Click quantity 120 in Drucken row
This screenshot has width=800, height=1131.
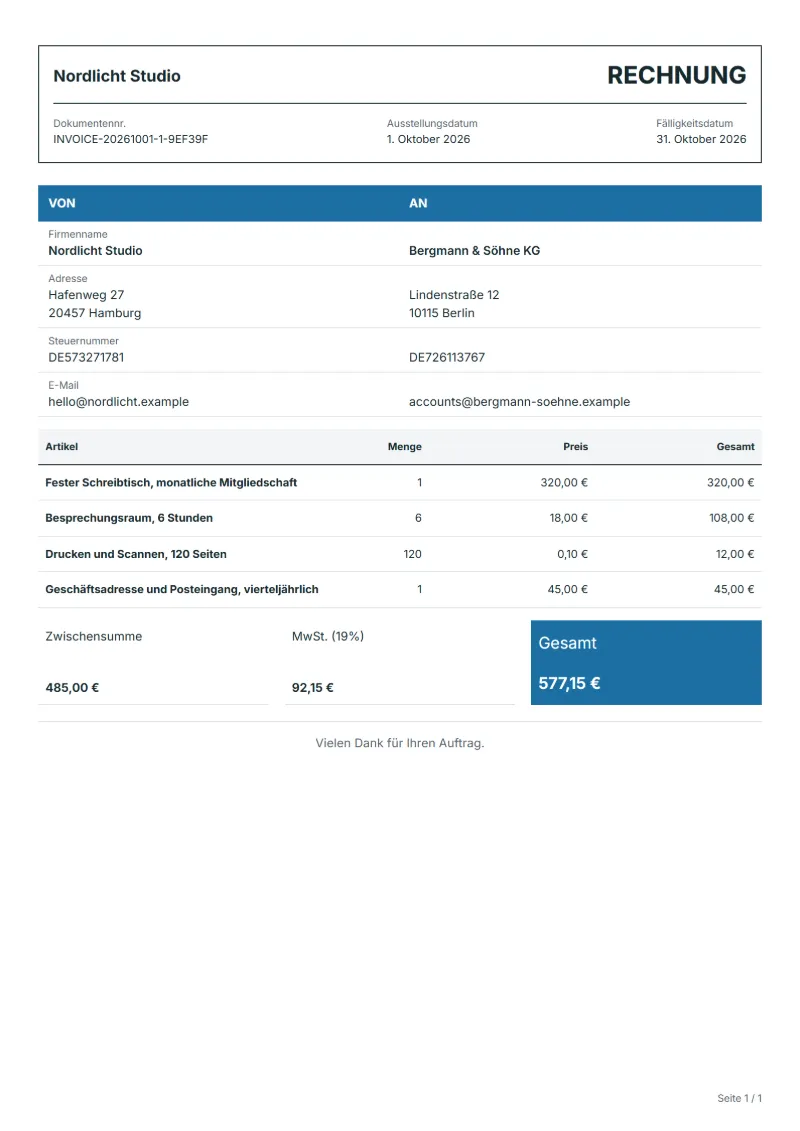413,554
